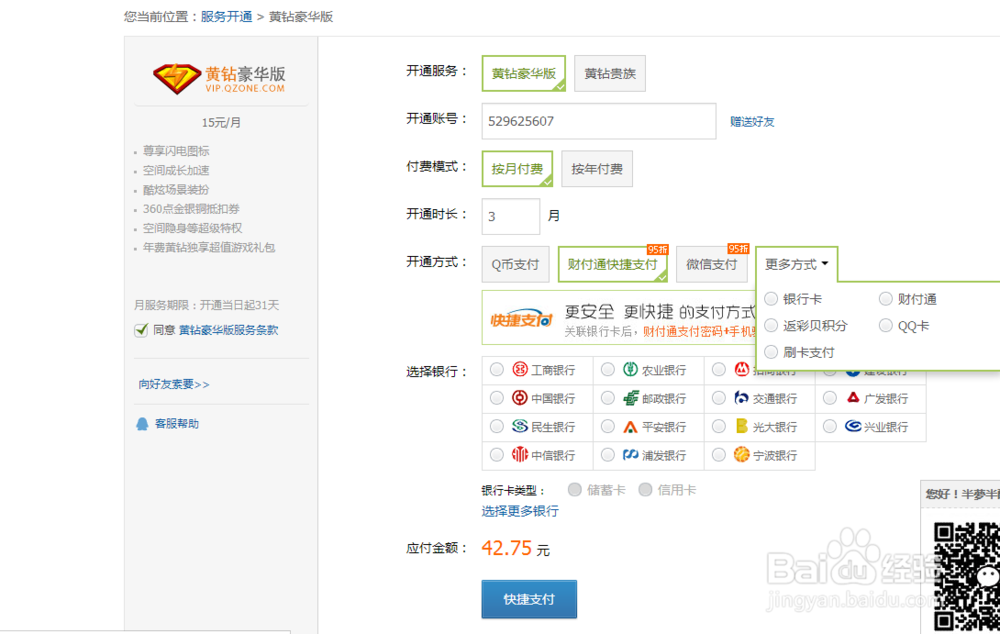
Task: Switch to the 黄钻贵族 service option
Action: (610, 73)
